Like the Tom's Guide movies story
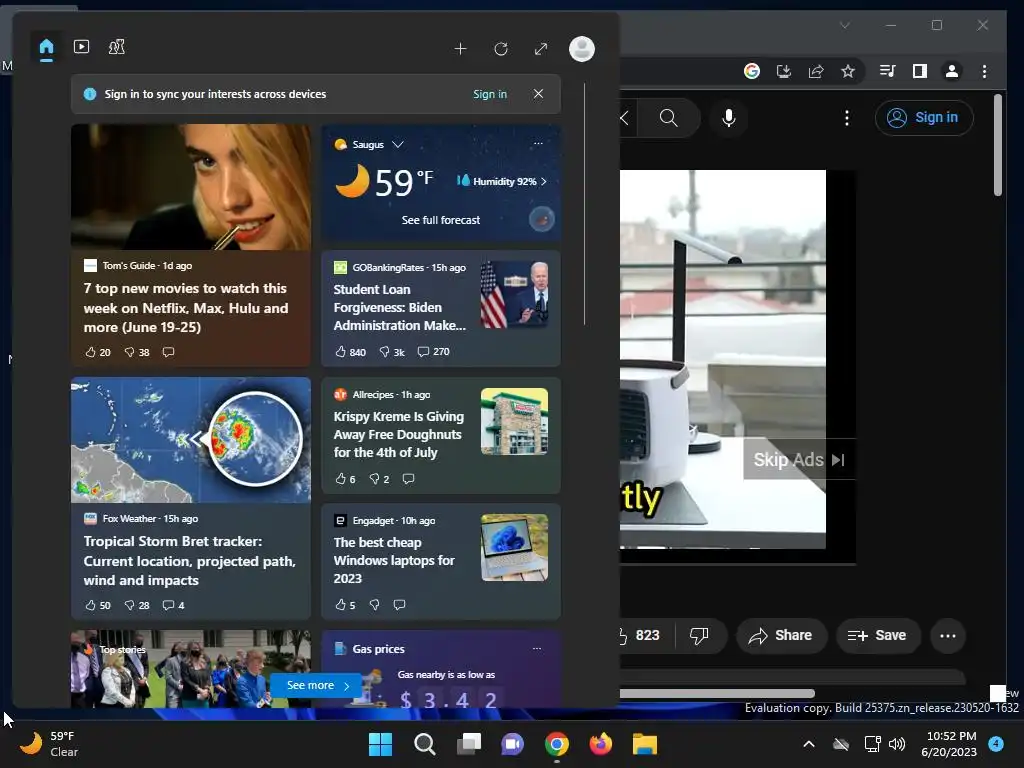Screen dimensions: 1024x768 [98, 352]
